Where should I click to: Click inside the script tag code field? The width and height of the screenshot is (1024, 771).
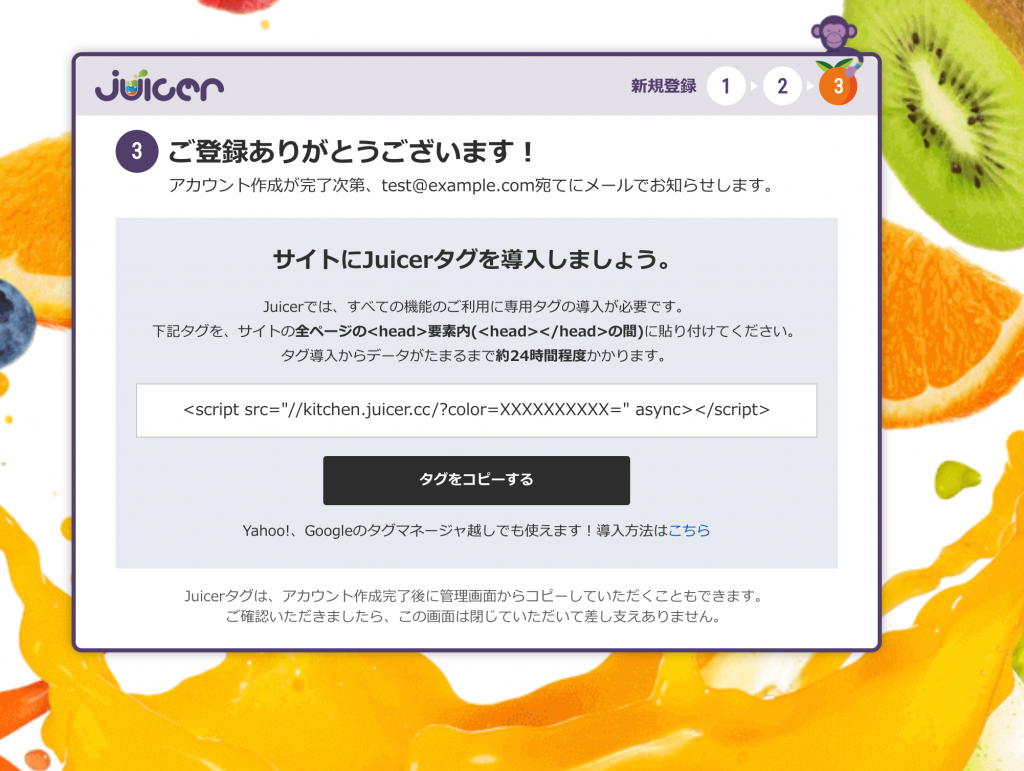[x=476, y=410]
